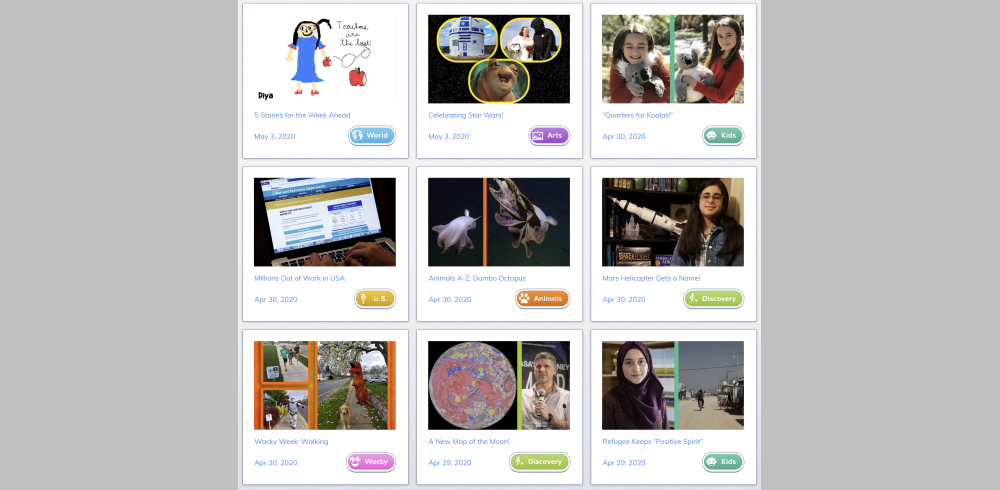Click the World category badge

click(372, 135)
